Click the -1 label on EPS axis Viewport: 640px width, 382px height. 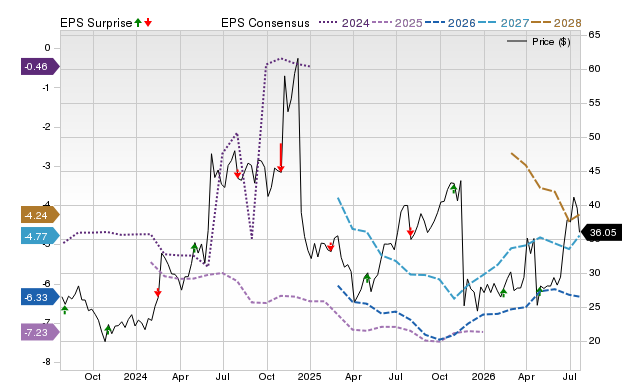45,87
